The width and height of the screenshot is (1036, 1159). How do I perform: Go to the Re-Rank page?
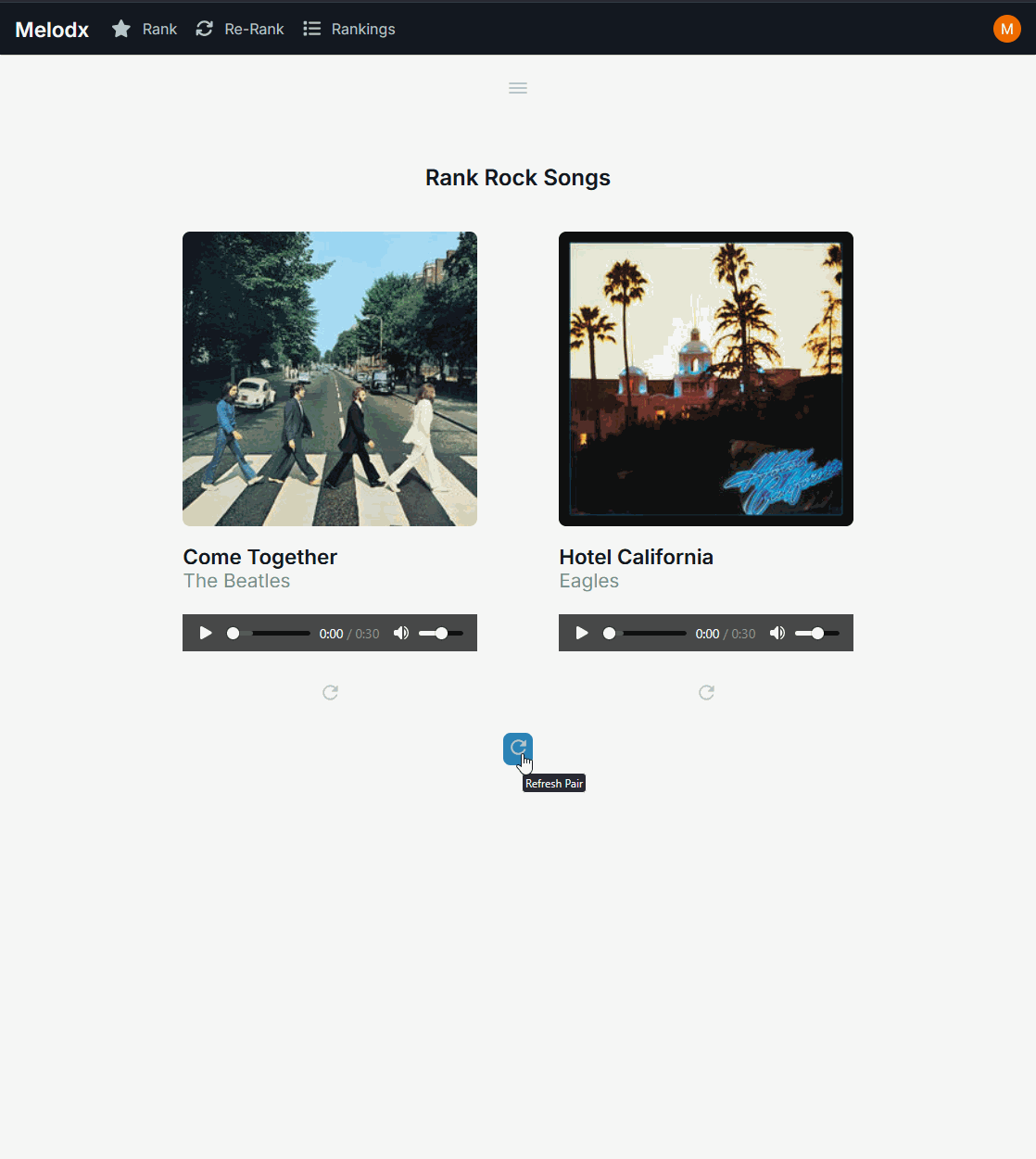point(240,29)
